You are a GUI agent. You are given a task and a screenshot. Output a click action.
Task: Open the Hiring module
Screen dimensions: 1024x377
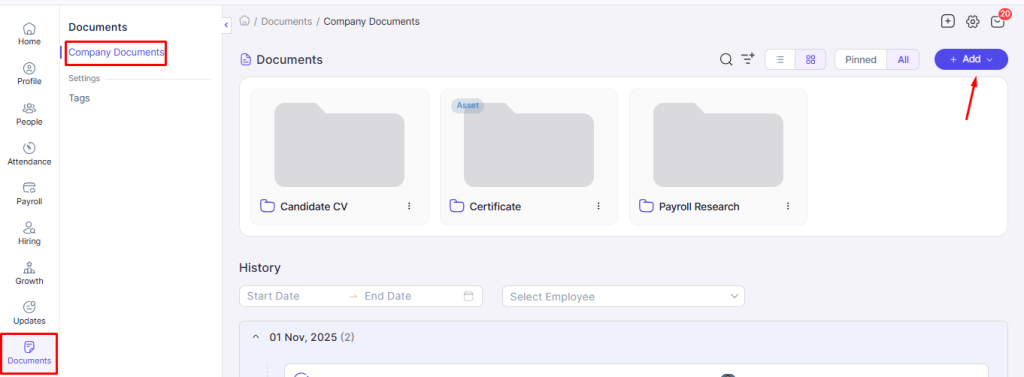29,234
